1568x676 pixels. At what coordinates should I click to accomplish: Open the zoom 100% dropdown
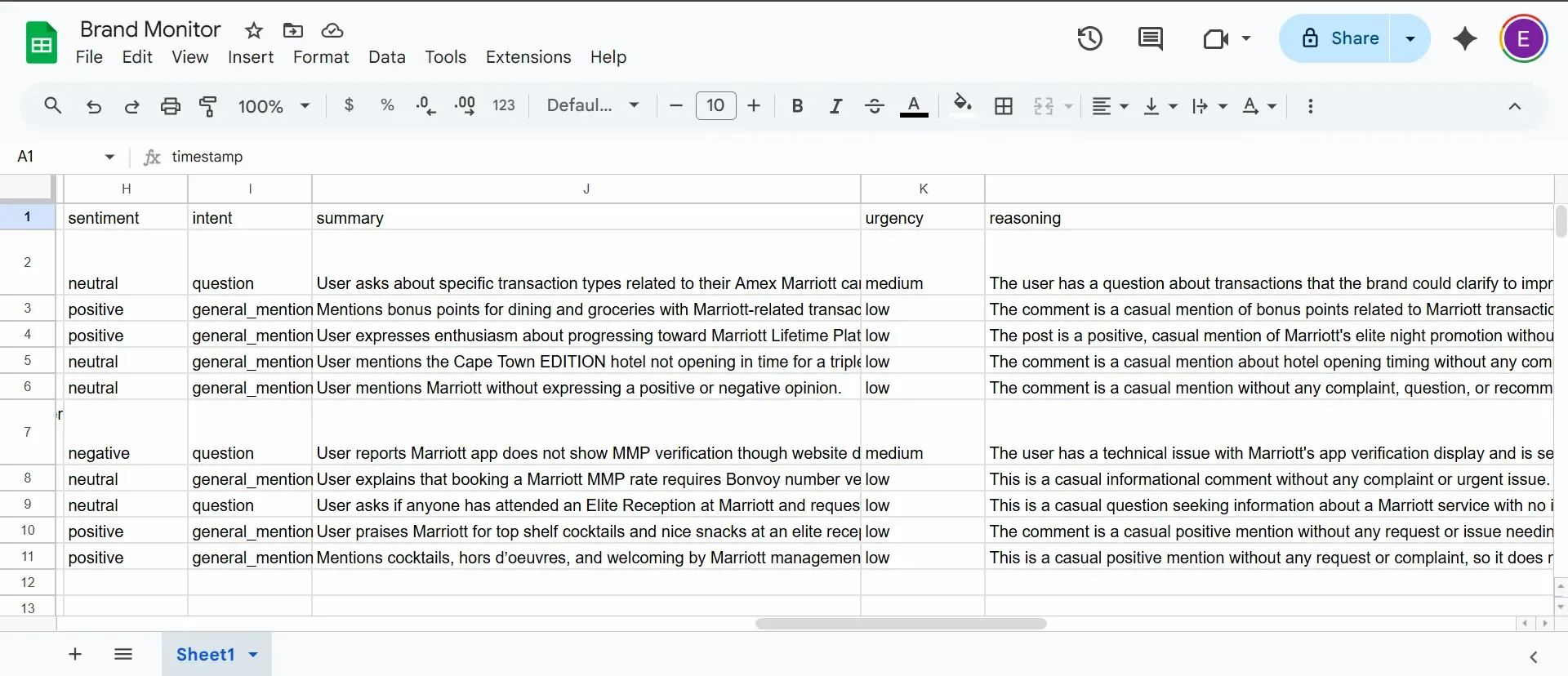[x=274, y=106]
